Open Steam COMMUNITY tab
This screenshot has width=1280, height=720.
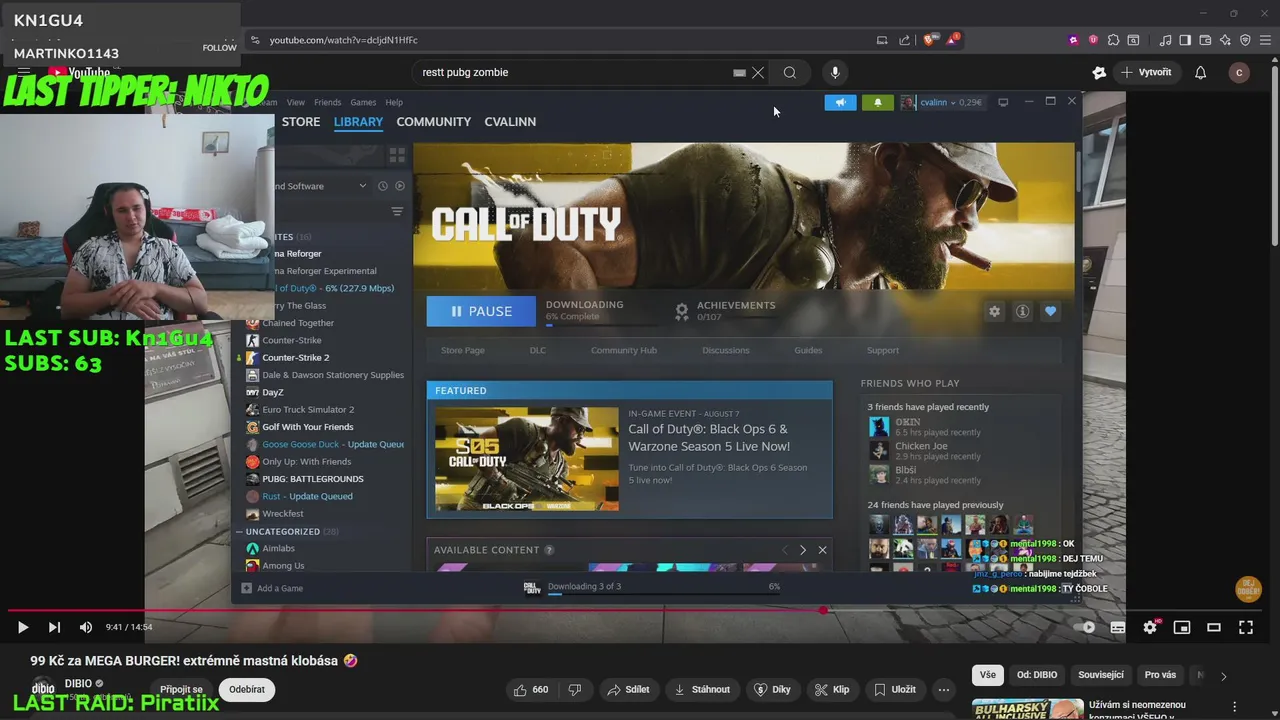coord(433,121)
